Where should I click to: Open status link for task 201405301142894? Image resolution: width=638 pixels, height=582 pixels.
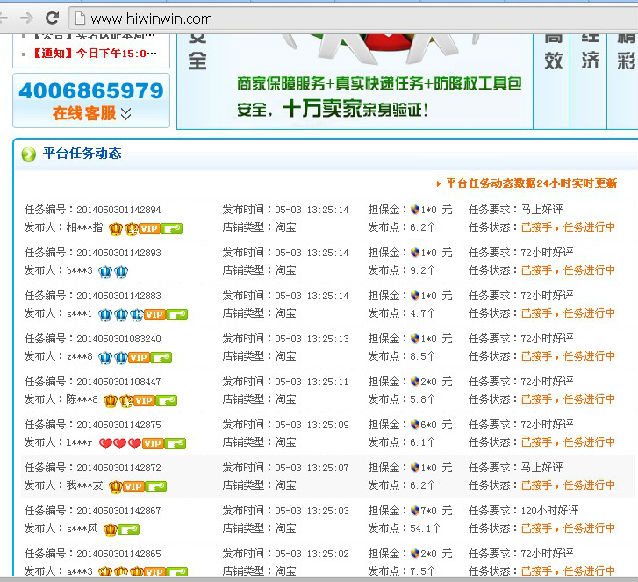pos(568,227)
